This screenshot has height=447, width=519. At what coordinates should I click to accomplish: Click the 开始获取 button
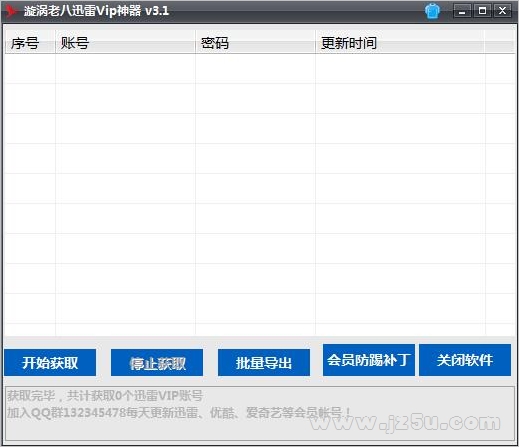point(50,363)
